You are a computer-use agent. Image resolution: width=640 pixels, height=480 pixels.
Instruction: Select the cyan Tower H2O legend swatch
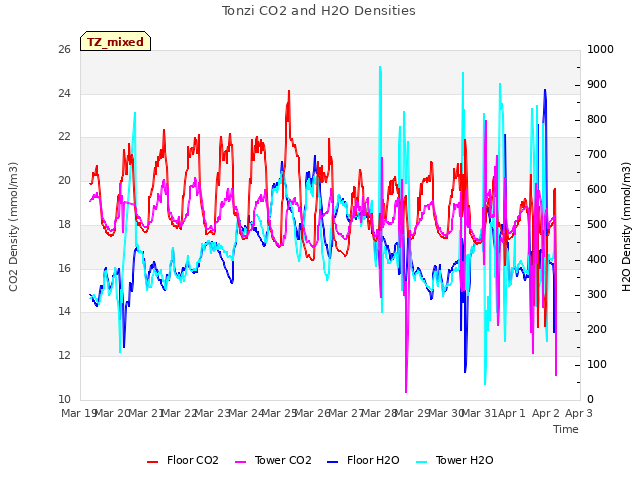tap(422, 462)
